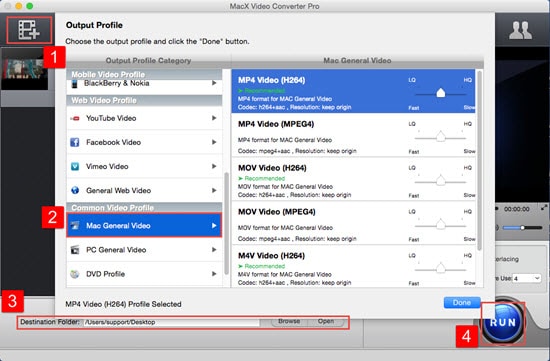Click the category list scrollbar
550x361 pixels.
227,223
